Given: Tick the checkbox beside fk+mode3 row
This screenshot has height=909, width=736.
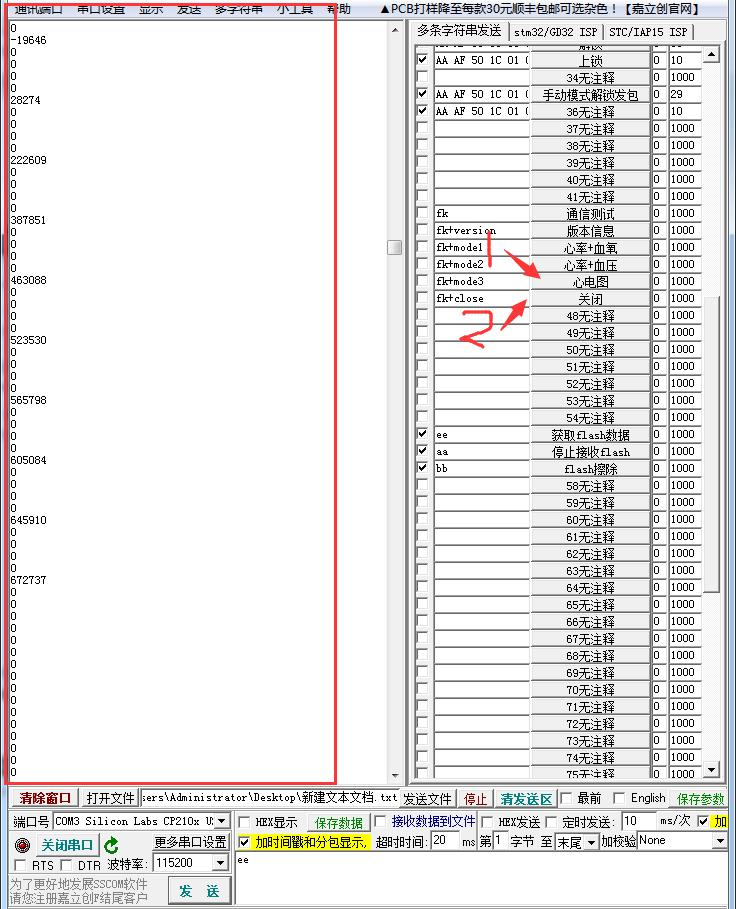Looking at the screenshot, I should tap(422, 281).
